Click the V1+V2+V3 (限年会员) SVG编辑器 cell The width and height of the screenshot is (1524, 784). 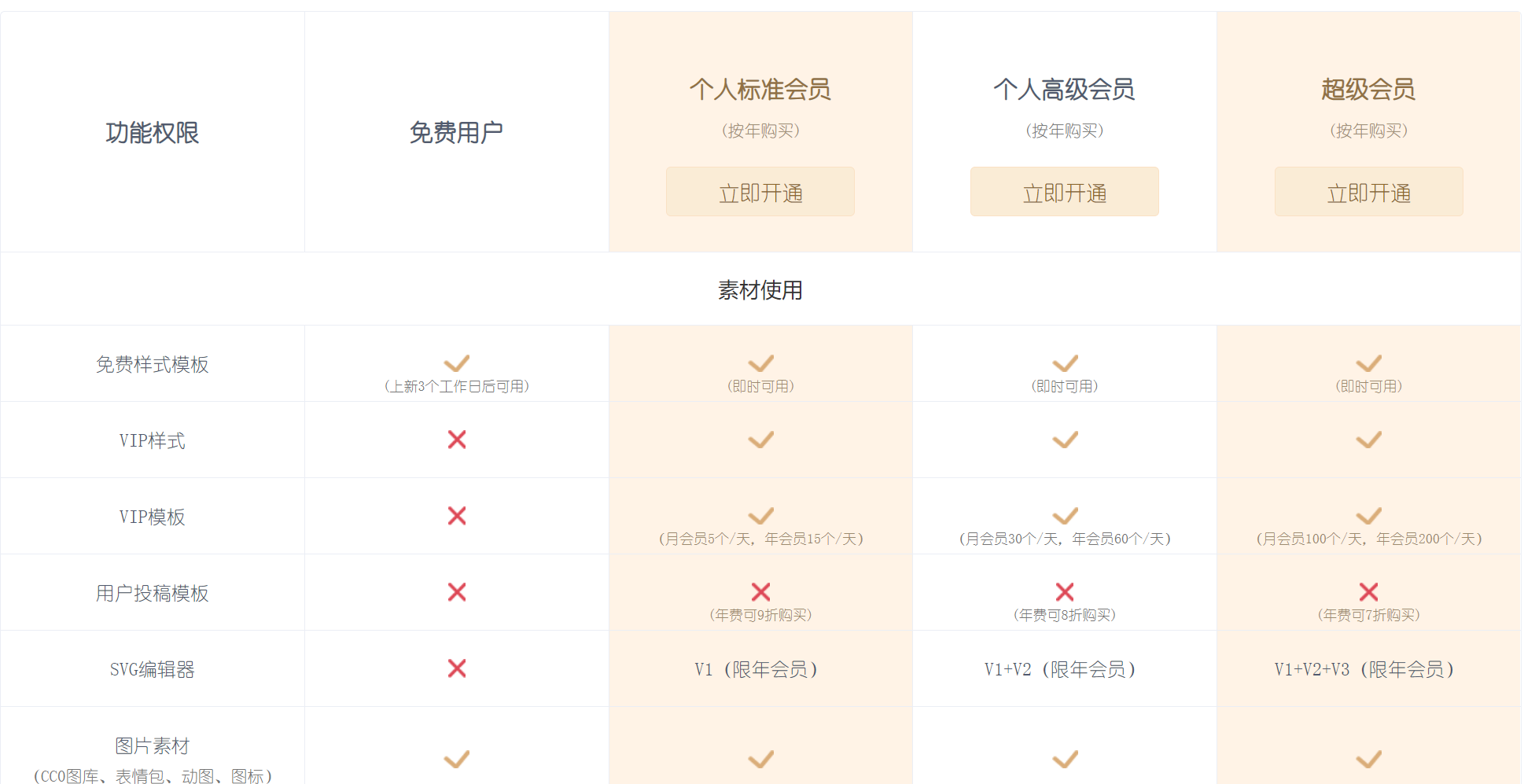[x=1369, y=669]
